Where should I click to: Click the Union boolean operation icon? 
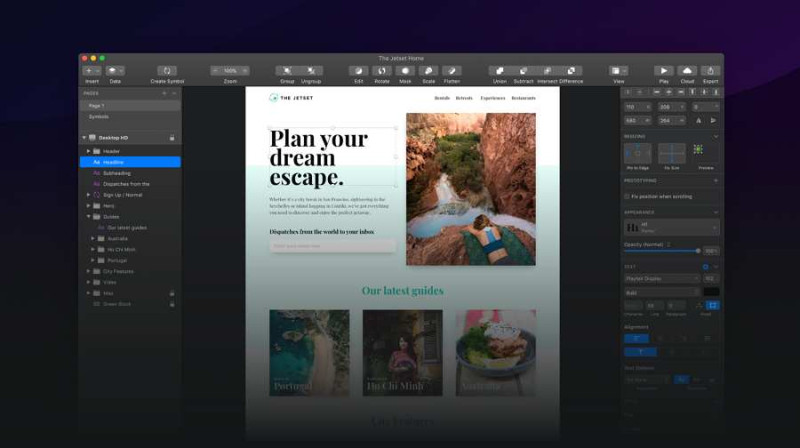(499, 71)
